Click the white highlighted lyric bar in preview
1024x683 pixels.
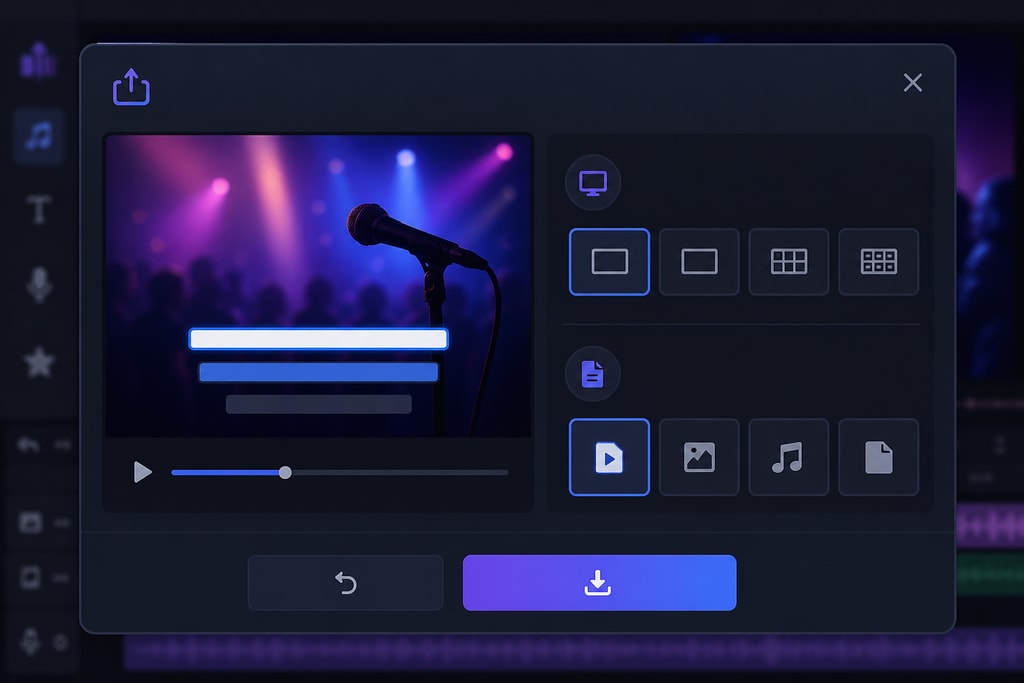[319, 339]
